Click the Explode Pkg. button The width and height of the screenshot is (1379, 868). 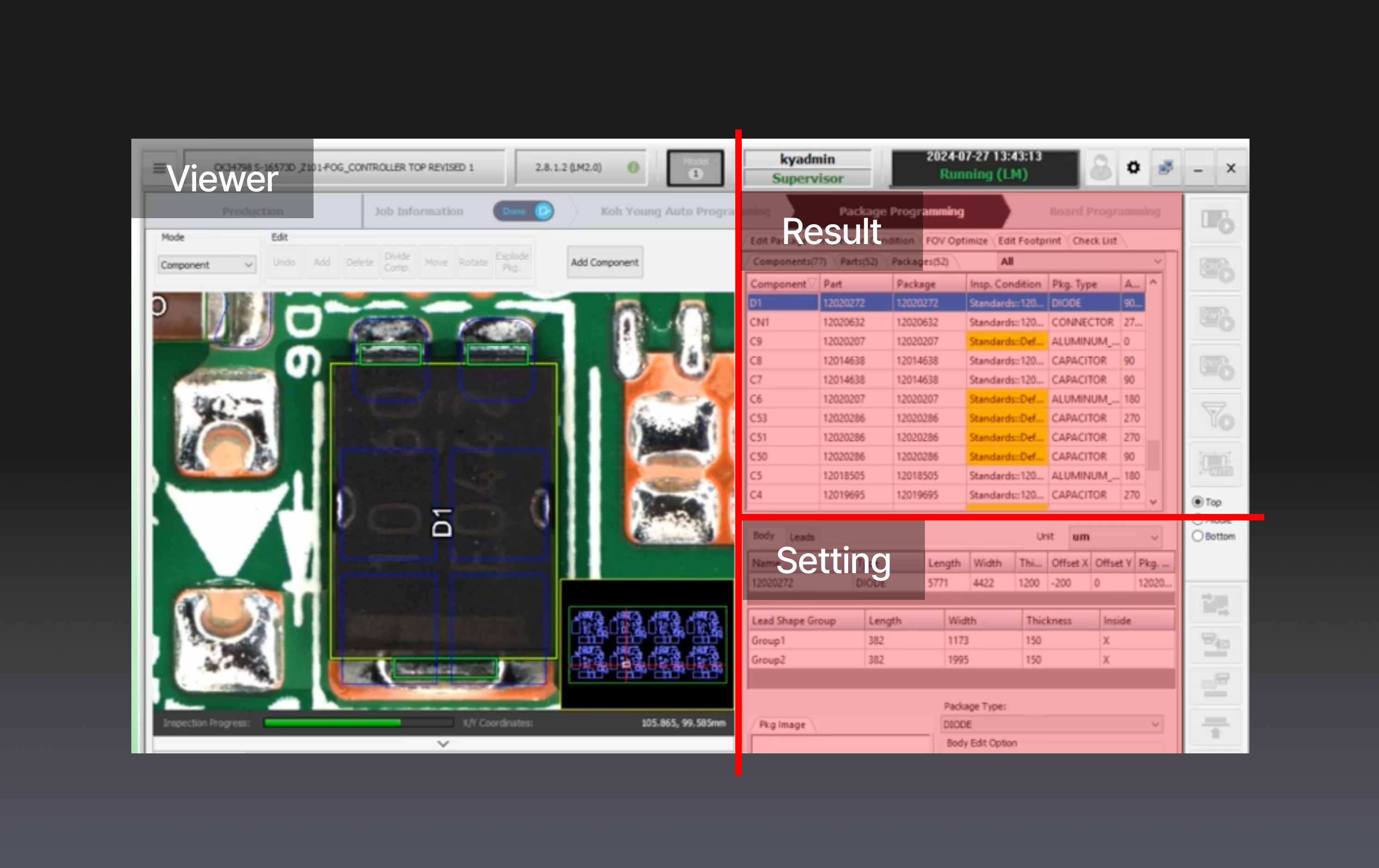[511, 262]
